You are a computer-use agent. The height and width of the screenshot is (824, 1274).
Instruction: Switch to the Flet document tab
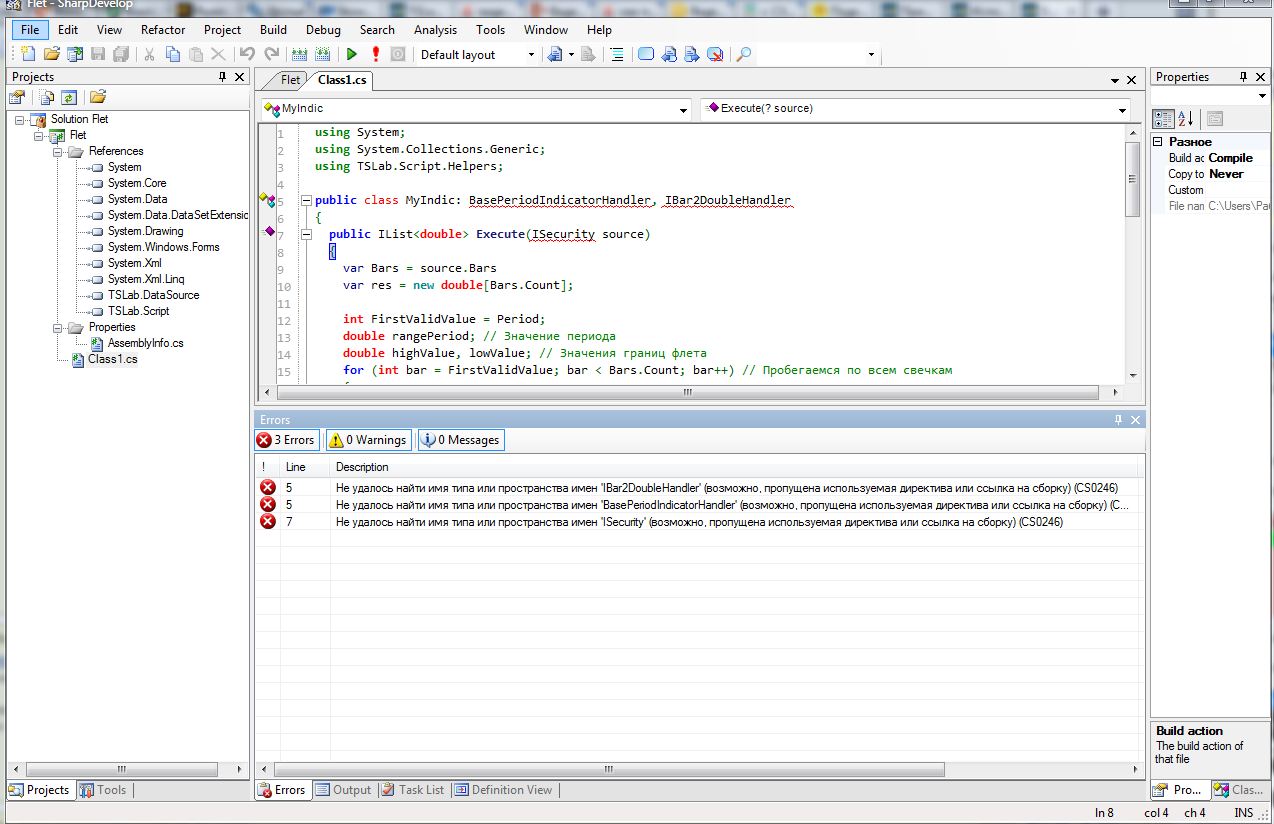pos(290,80)
